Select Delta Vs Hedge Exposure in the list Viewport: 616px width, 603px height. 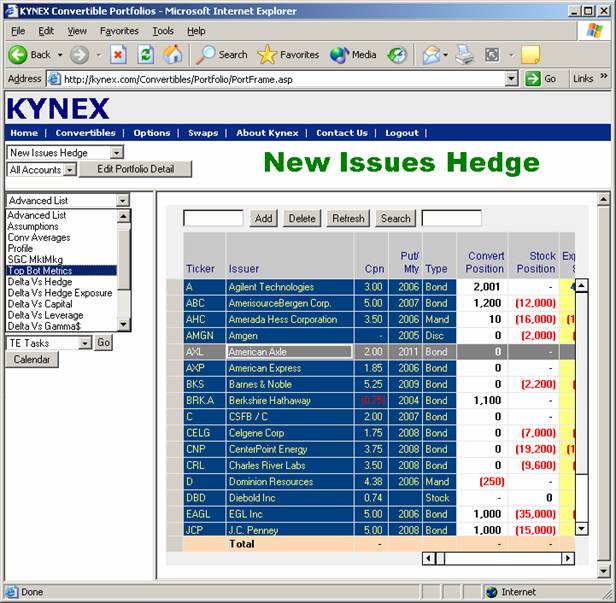(x=62, y=293)
